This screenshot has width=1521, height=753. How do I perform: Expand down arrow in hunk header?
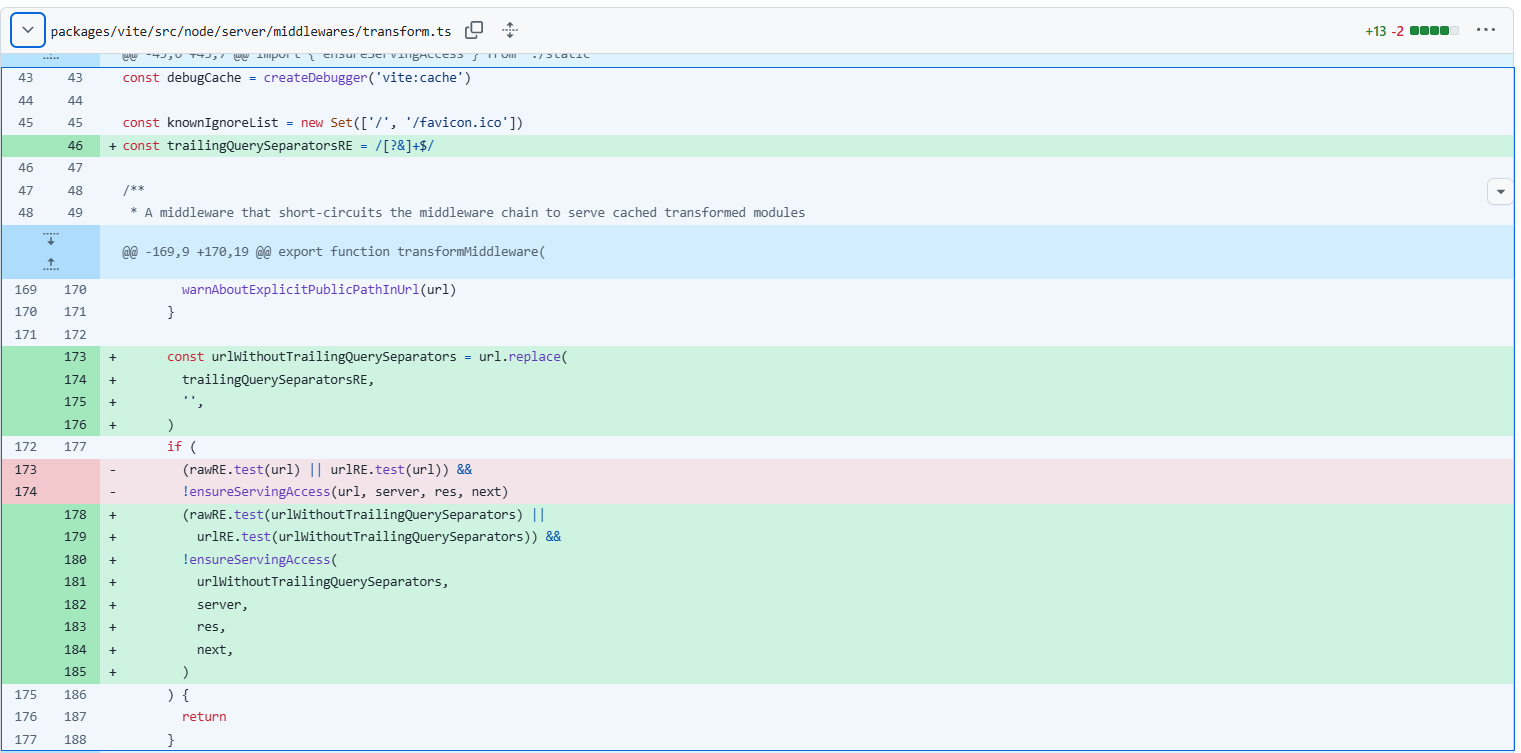tap(51, 240)
